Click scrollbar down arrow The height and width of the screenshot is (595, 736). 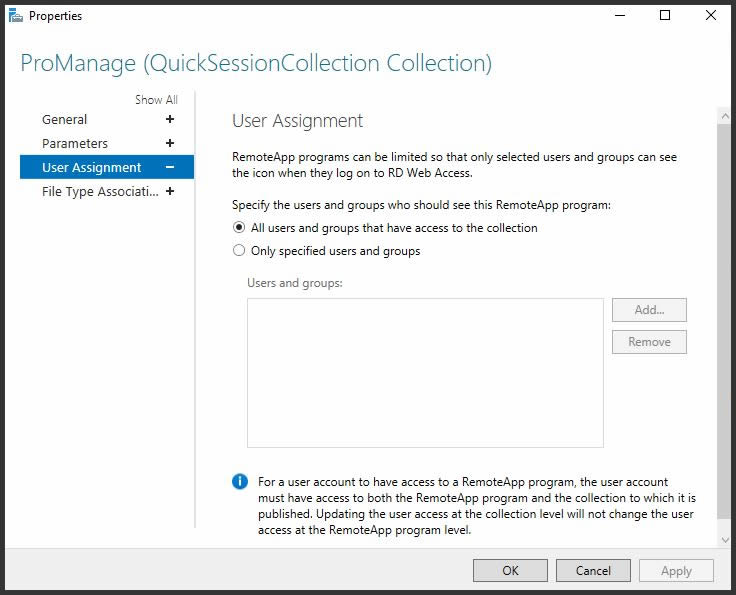(725, 540)
